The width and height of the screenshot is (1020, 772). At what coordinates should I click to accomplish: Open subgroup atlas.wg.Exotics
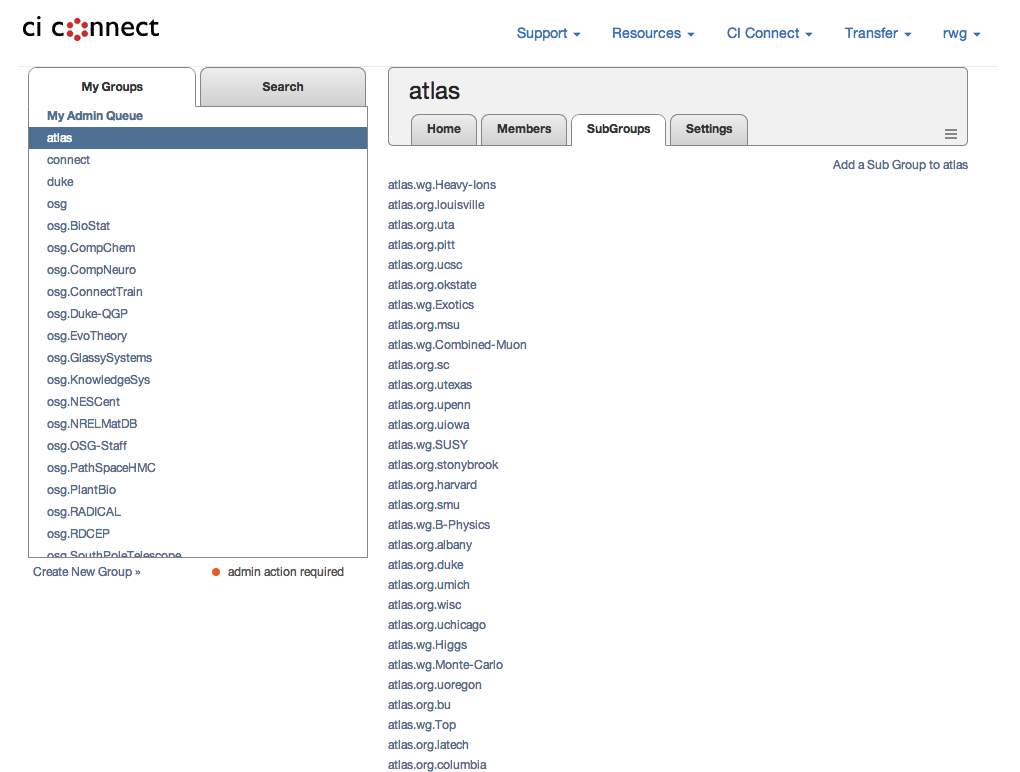431,305
